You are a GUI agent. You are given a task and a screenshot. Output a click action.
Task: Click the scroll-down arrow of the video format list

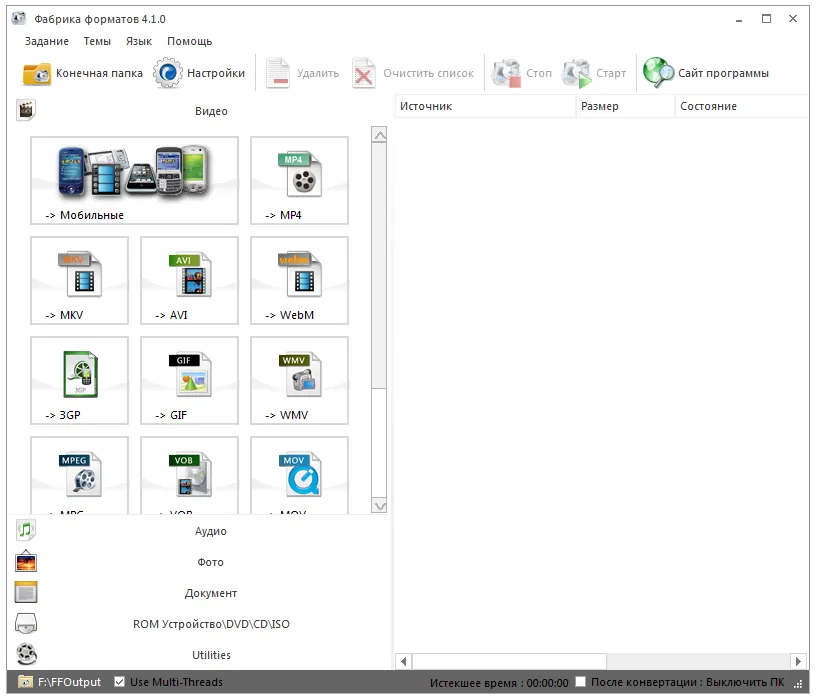379,507
